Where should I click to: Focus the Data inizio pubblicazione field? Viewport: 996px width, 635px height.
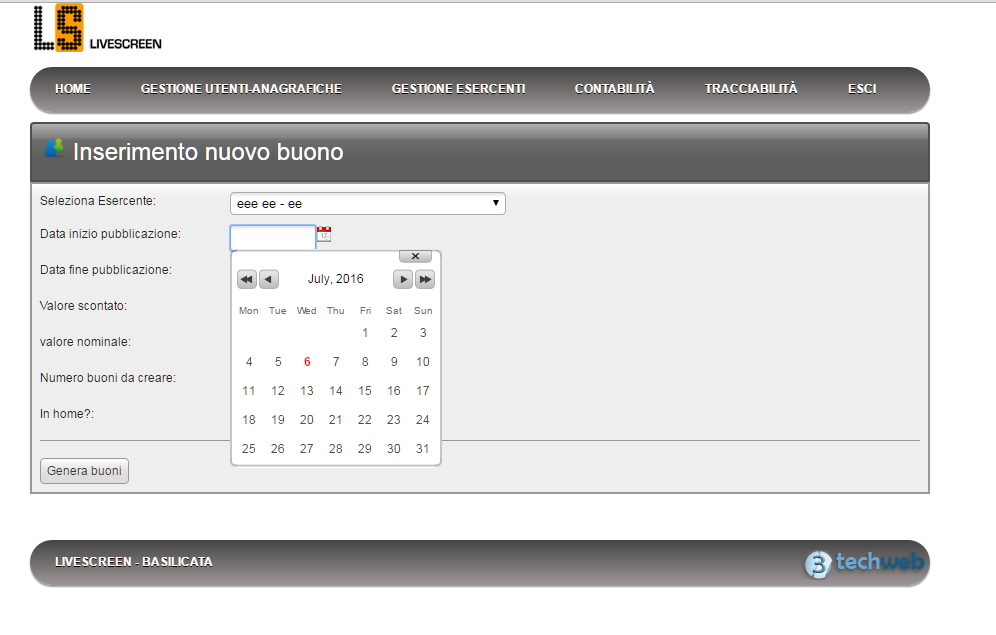(x=273, y=237)
